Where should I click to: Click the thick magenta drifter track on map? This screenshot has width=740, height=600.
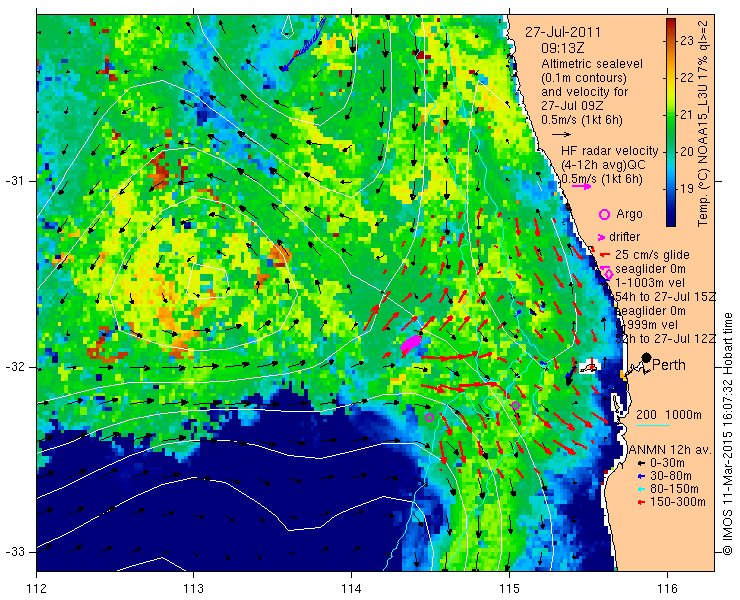[x=411, y=343]
